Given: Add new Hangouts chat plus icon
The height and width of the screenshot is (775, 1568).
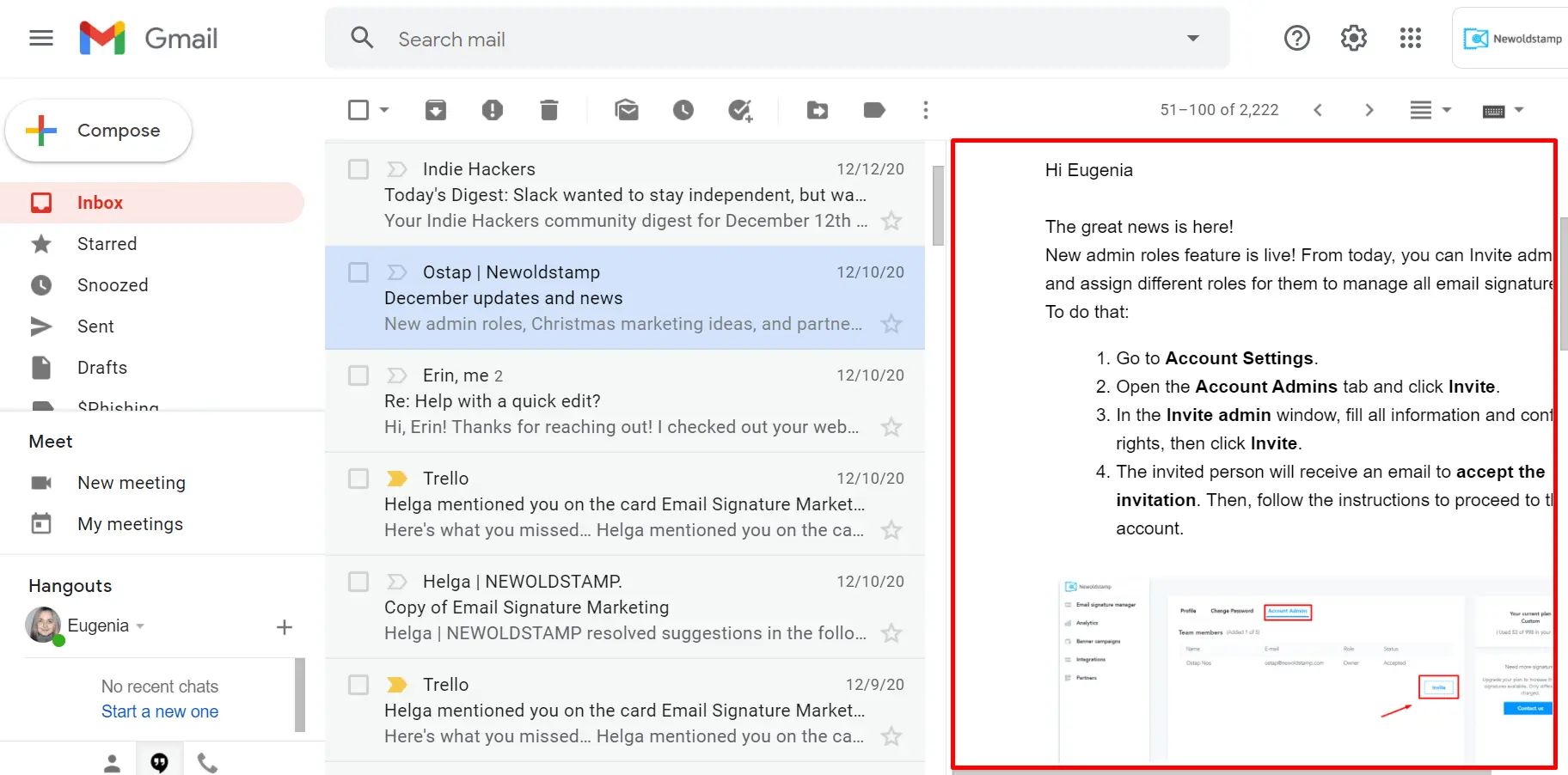Looking at the screenshot, I should click(x=285, y=627).
